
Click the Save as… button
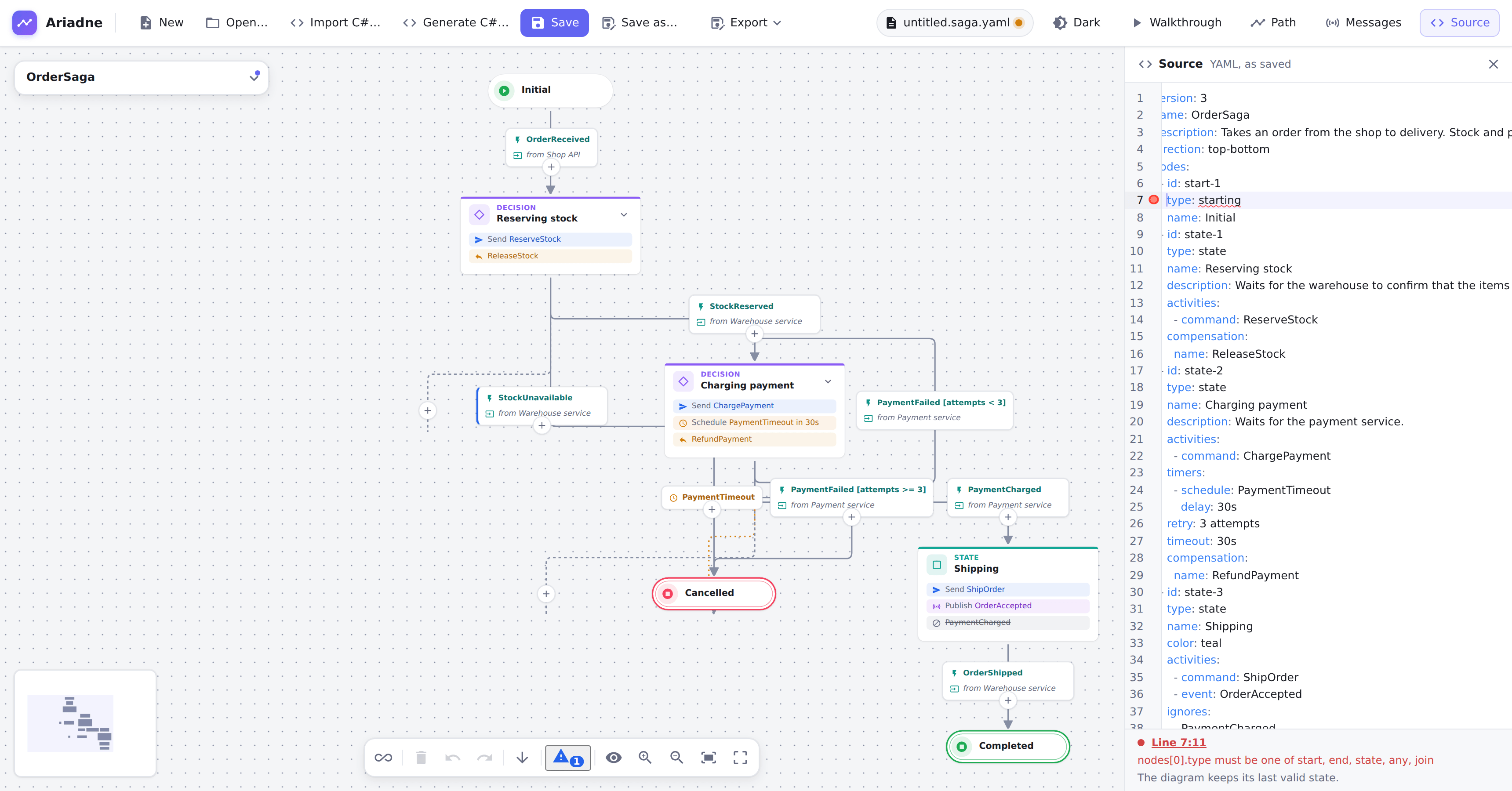coord(639,23)
